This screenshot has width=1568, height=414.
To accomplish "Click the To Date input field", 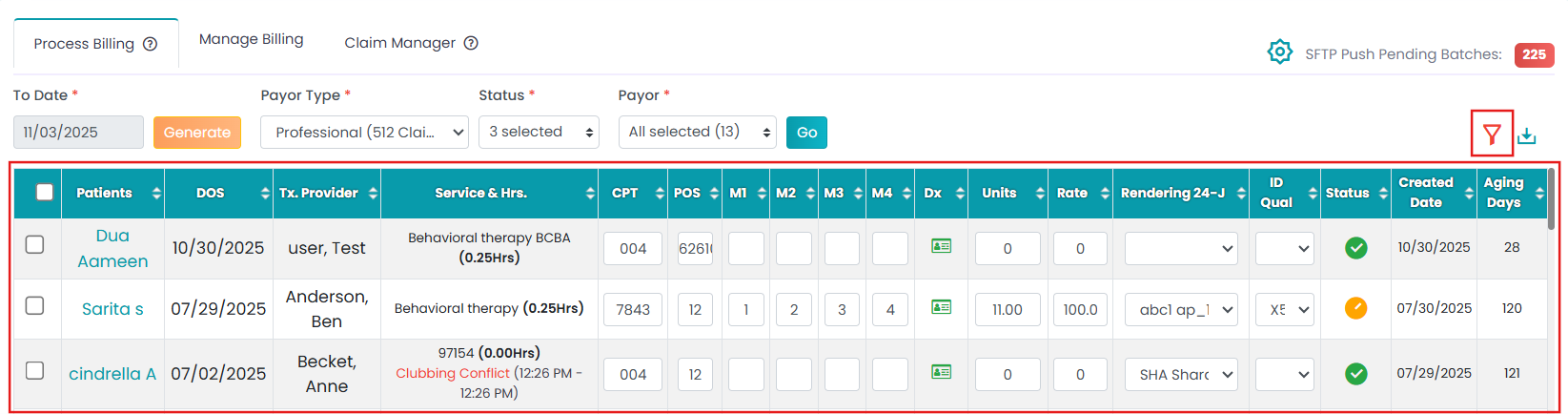I will [78, 133].
